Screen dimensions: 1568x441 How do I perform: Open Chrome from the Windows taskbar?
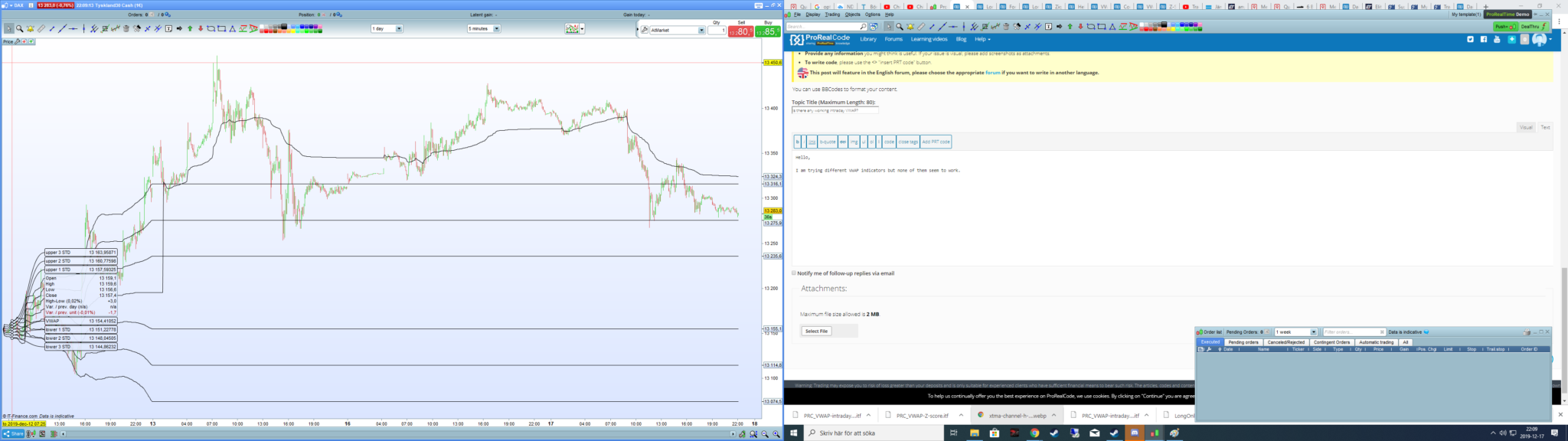point(1034,433)
